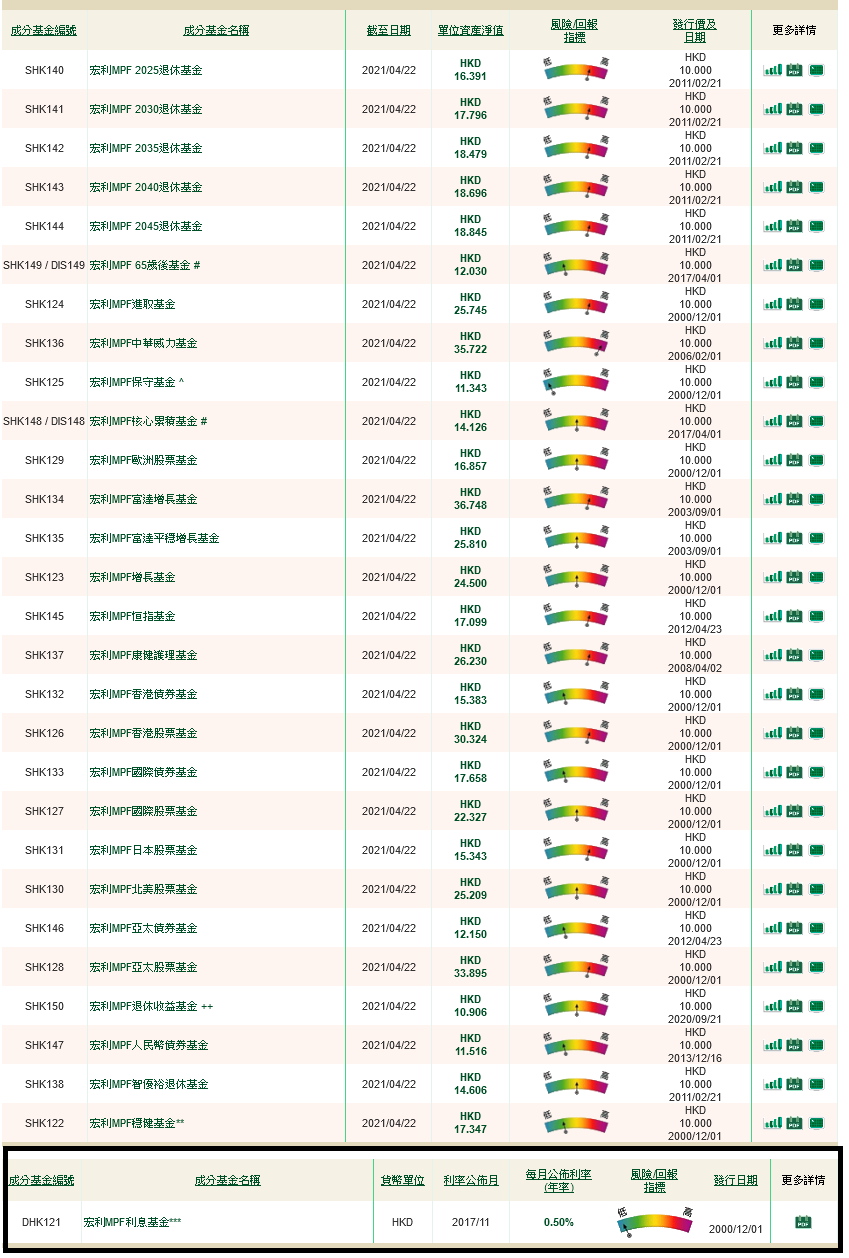Viewport: 849px width, 1258px height.
Task: Click the 每月公佈利率(年率) column header
Action: [558, 1180]
